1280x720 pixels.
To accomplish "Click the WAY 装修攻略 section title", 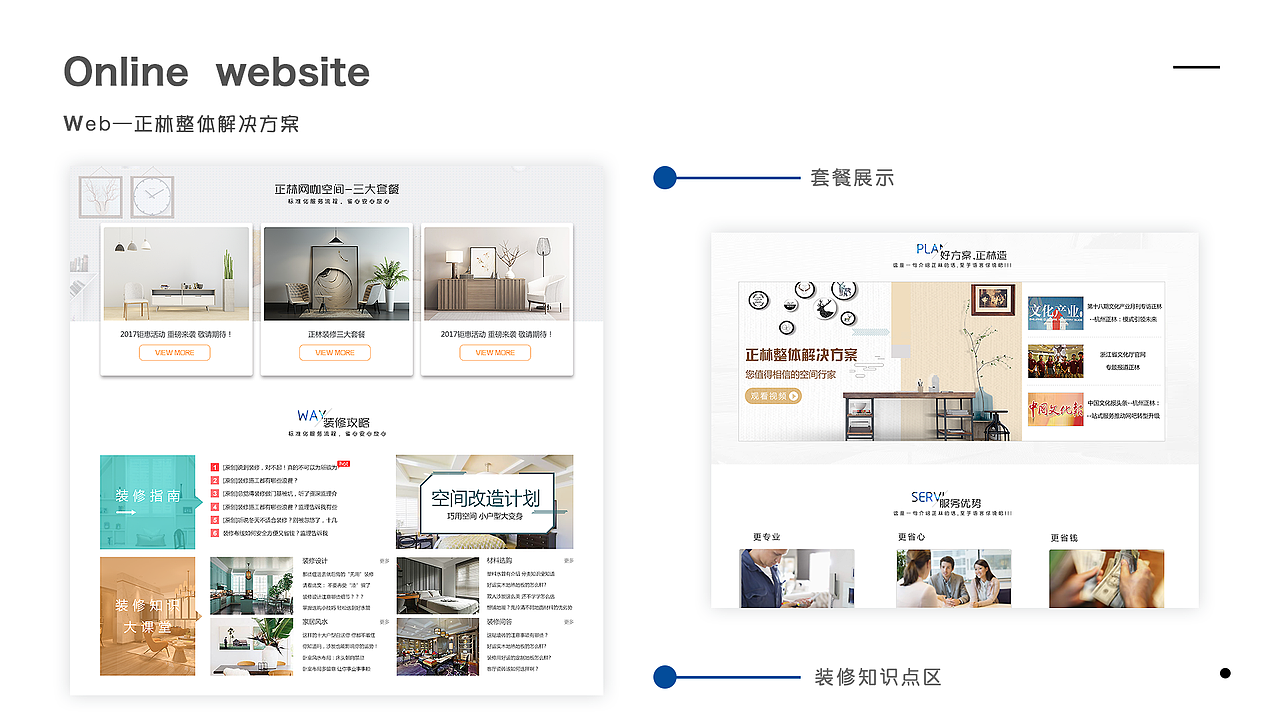I will point(334,419).
